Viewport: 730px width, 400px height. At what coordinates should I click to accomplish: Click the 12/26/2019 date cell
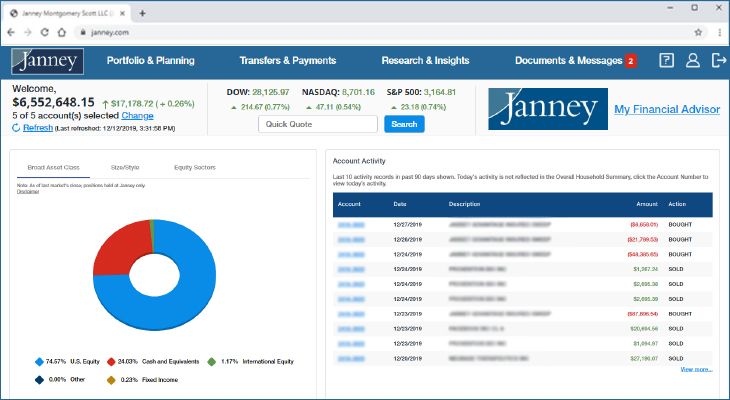[x=407, y=240]
